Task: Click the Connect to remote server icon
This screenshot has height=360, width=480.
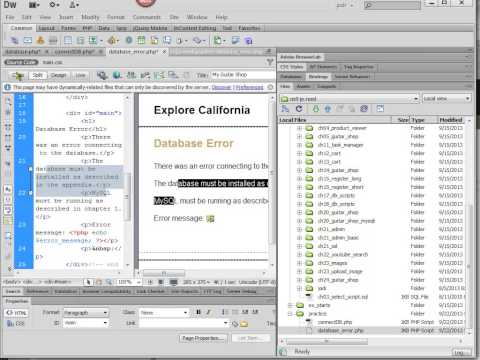Action: [285, 109]
